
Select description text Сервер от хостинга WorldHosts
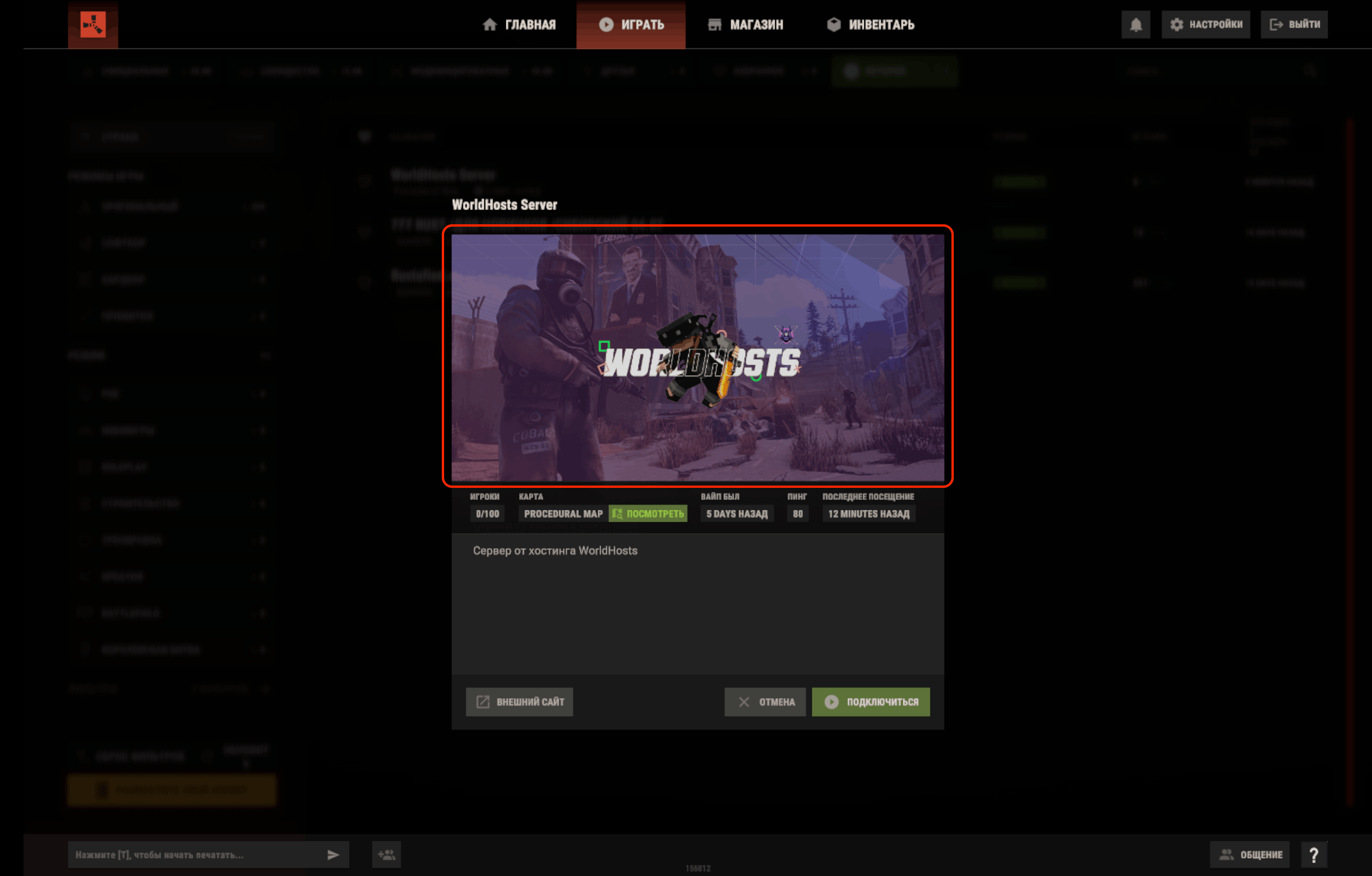555,551
